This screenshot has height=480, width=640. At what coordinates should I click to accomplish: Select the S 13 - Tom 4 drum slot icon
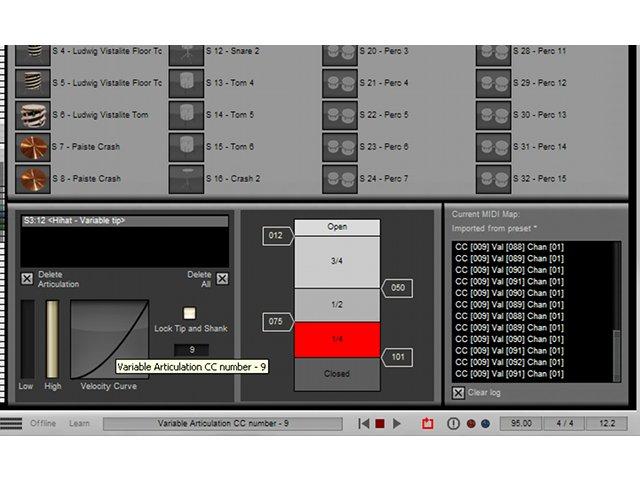tap(186, 83)
